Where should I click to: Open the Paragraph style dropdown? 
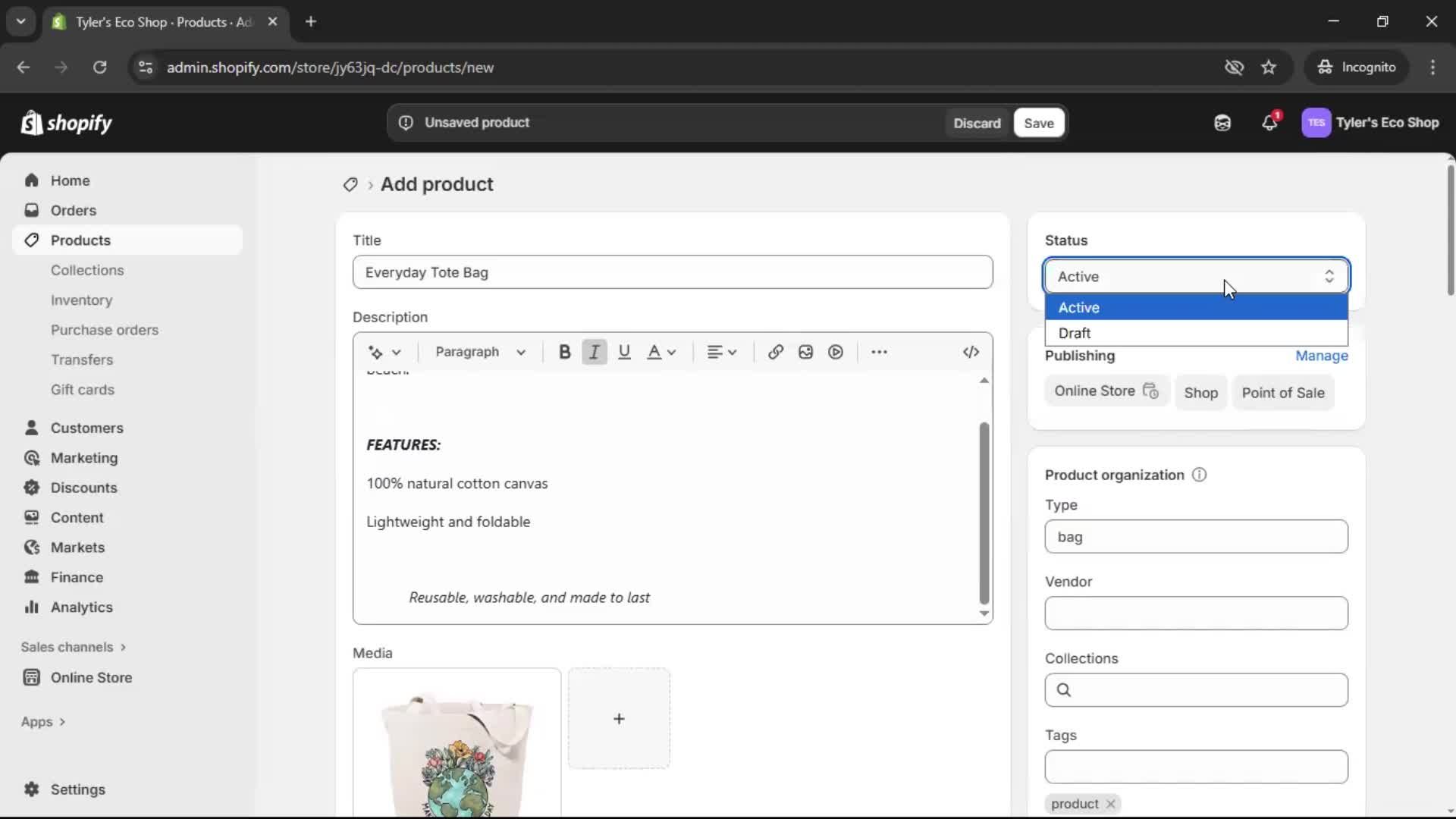tap(480, 351)
